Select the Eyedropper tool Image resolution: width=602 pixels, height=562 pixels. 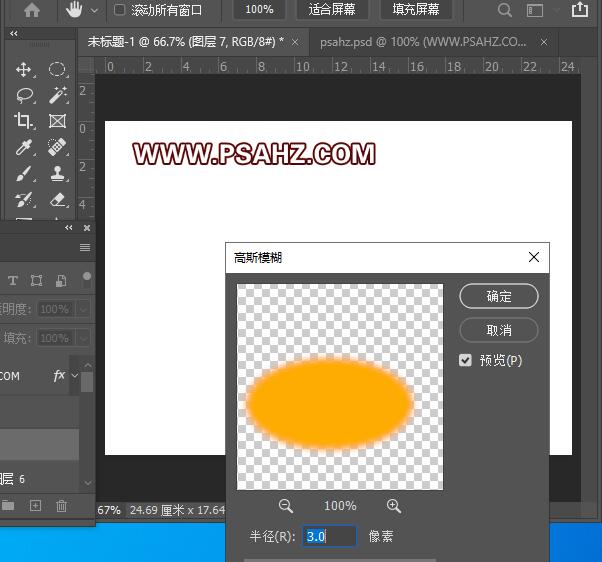[25, 147]
